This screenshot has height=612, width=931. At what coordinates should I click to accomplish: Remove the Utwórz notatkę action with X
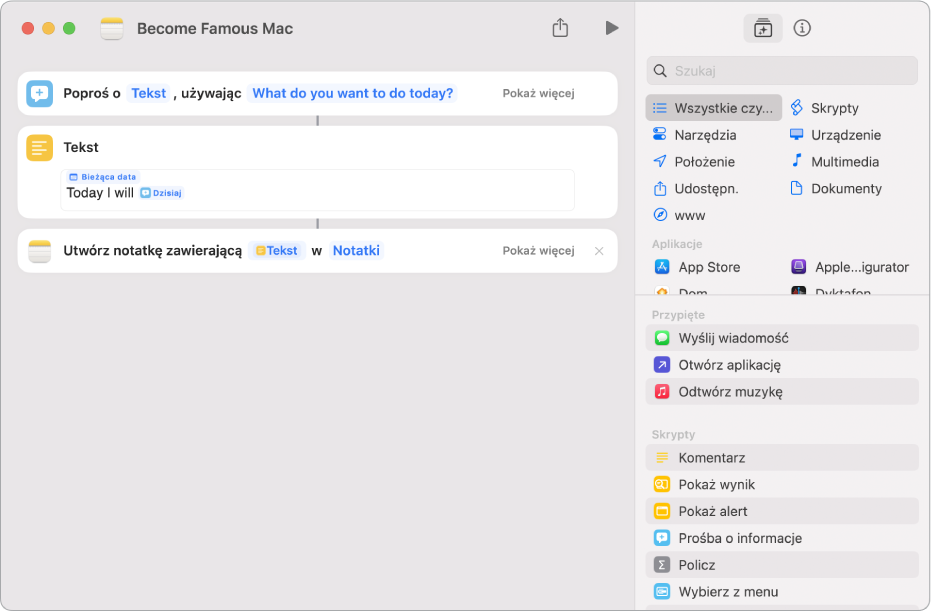click(599, 251)
